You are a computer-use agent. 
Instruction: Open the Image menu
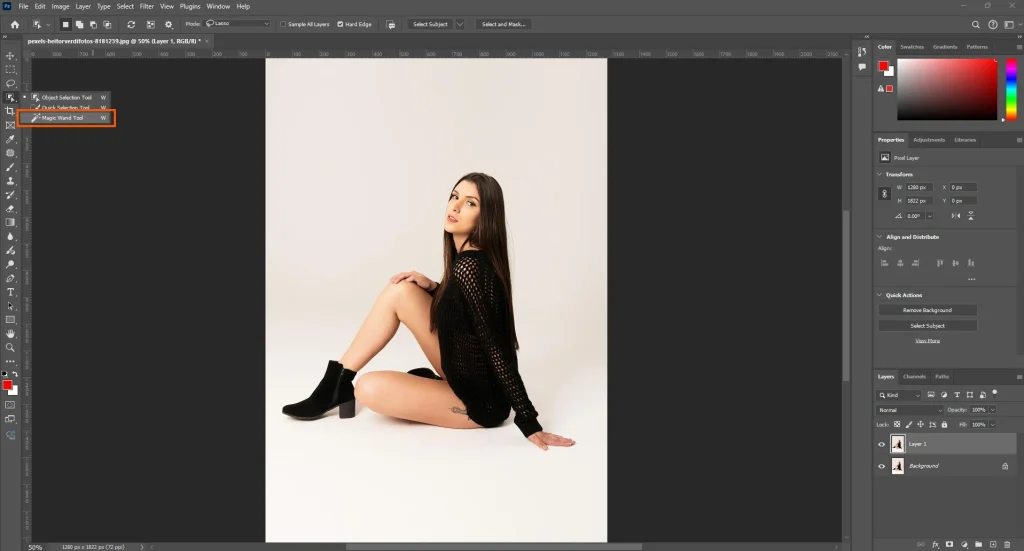(60, 7)
